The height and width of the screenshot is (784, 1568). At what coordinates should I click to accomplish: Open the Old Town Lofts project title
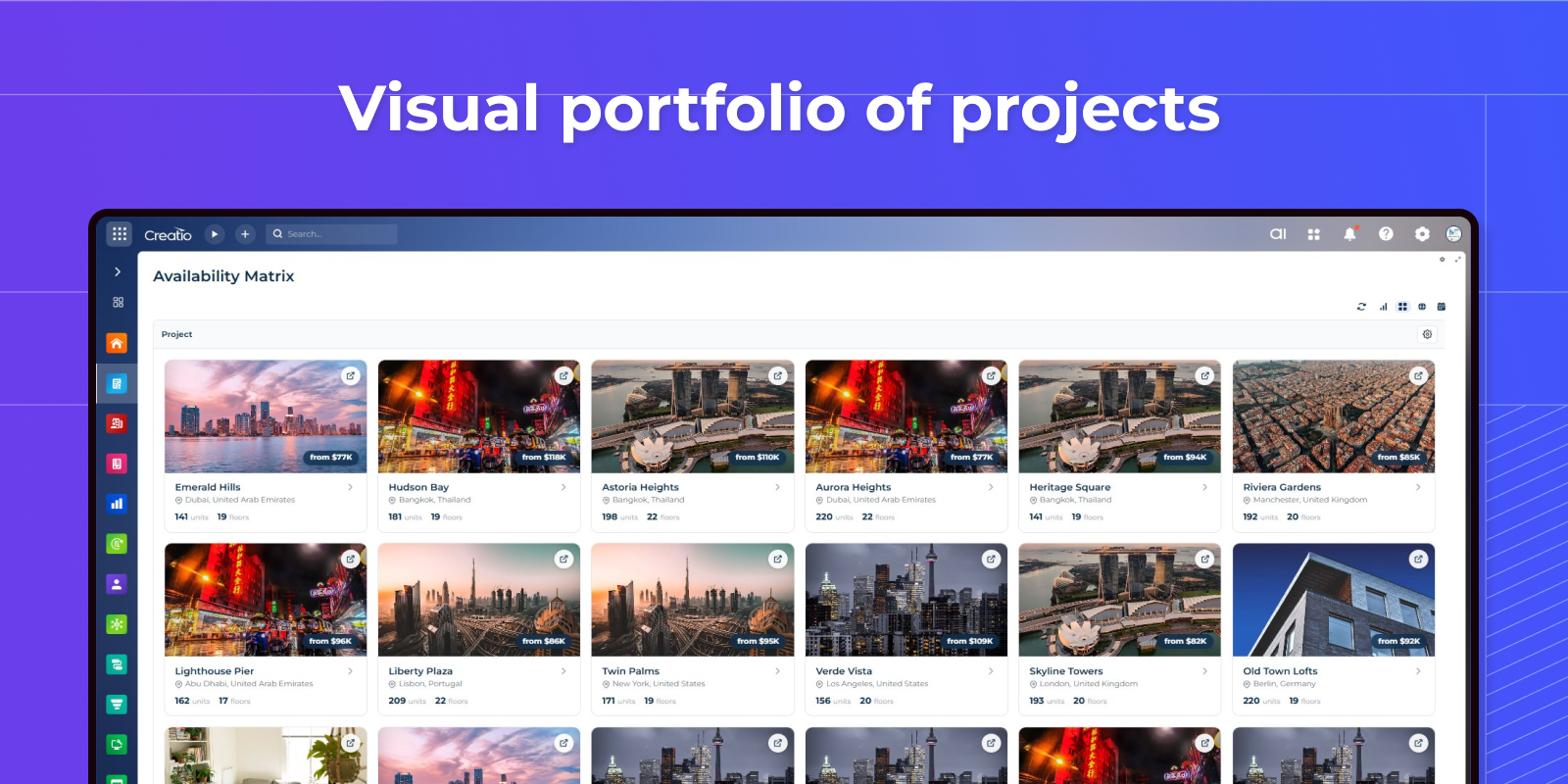1280,671
